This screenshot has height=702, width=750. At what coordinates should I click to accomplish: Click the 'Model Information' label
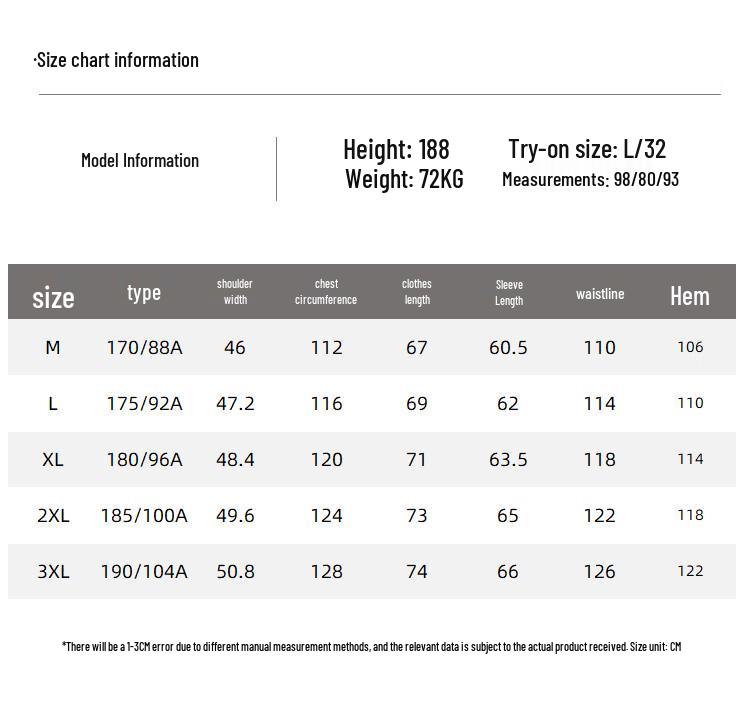(x=140, y=160)
